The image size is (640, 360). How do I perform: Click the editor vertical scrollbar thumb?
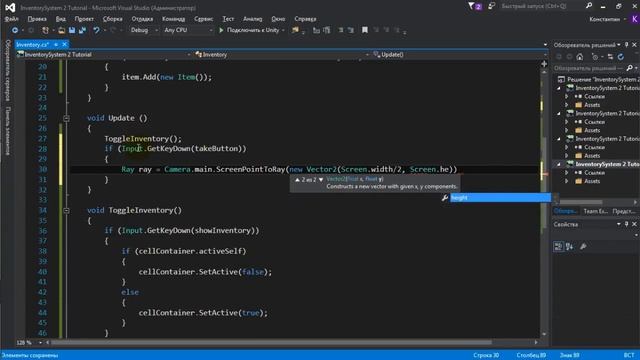544,184
